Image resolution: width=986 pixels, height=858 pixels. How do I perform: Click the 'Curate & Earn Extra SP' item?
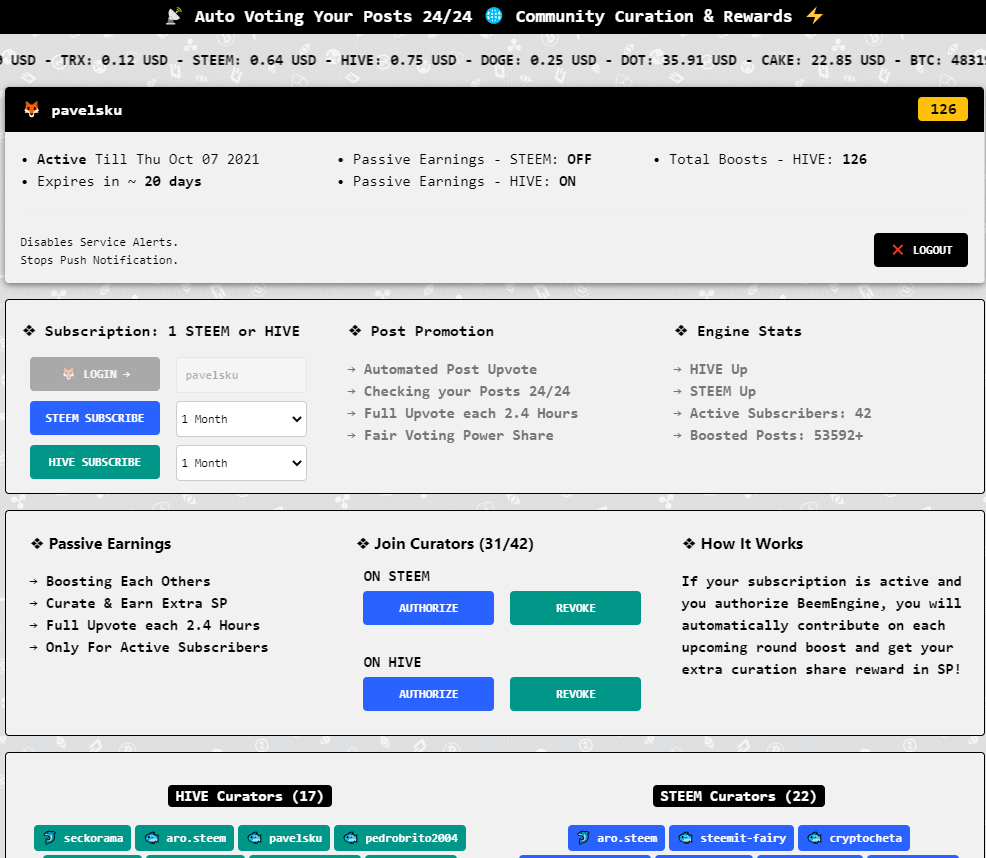pos(136,603)
